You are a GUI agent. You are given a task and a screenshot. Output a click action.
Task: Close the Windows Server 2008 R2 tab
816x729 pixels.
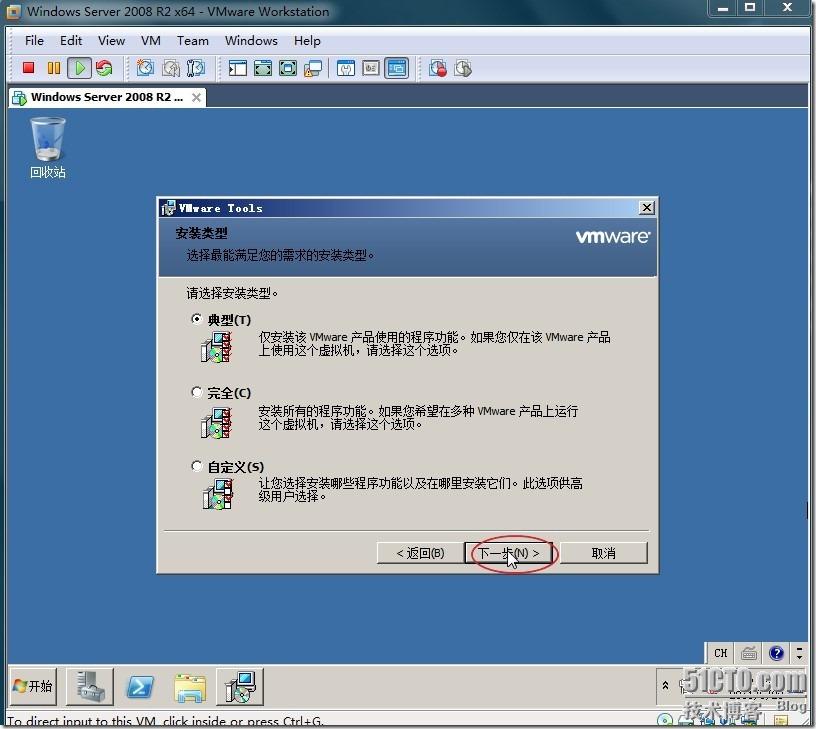point(196,97)
